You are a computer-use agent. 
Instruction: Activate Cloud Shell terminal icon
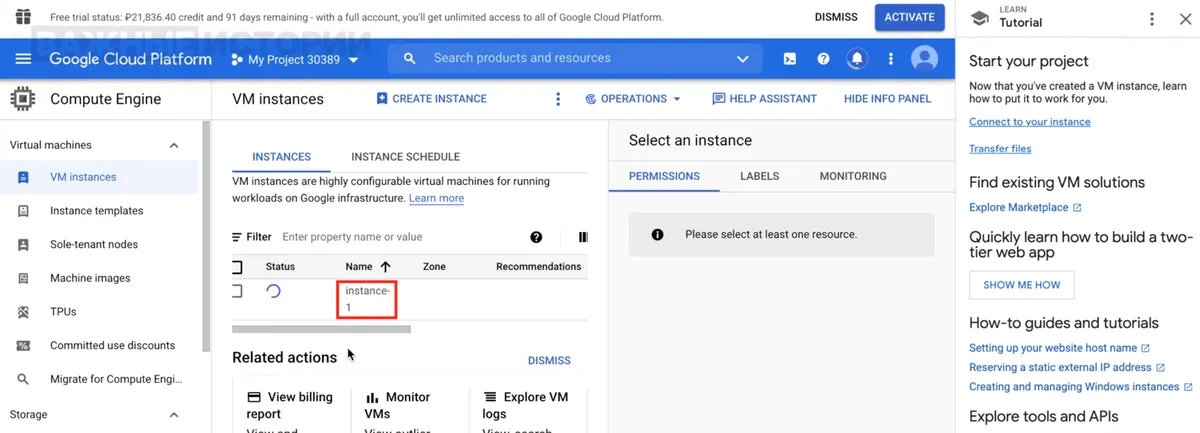pos(790,59)
